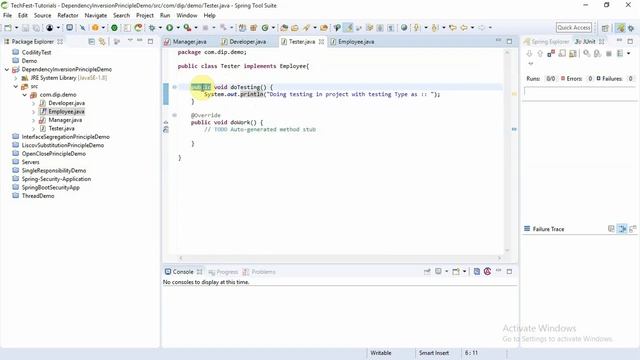Click the Smart Insert status bar entry

coord(434,353)
